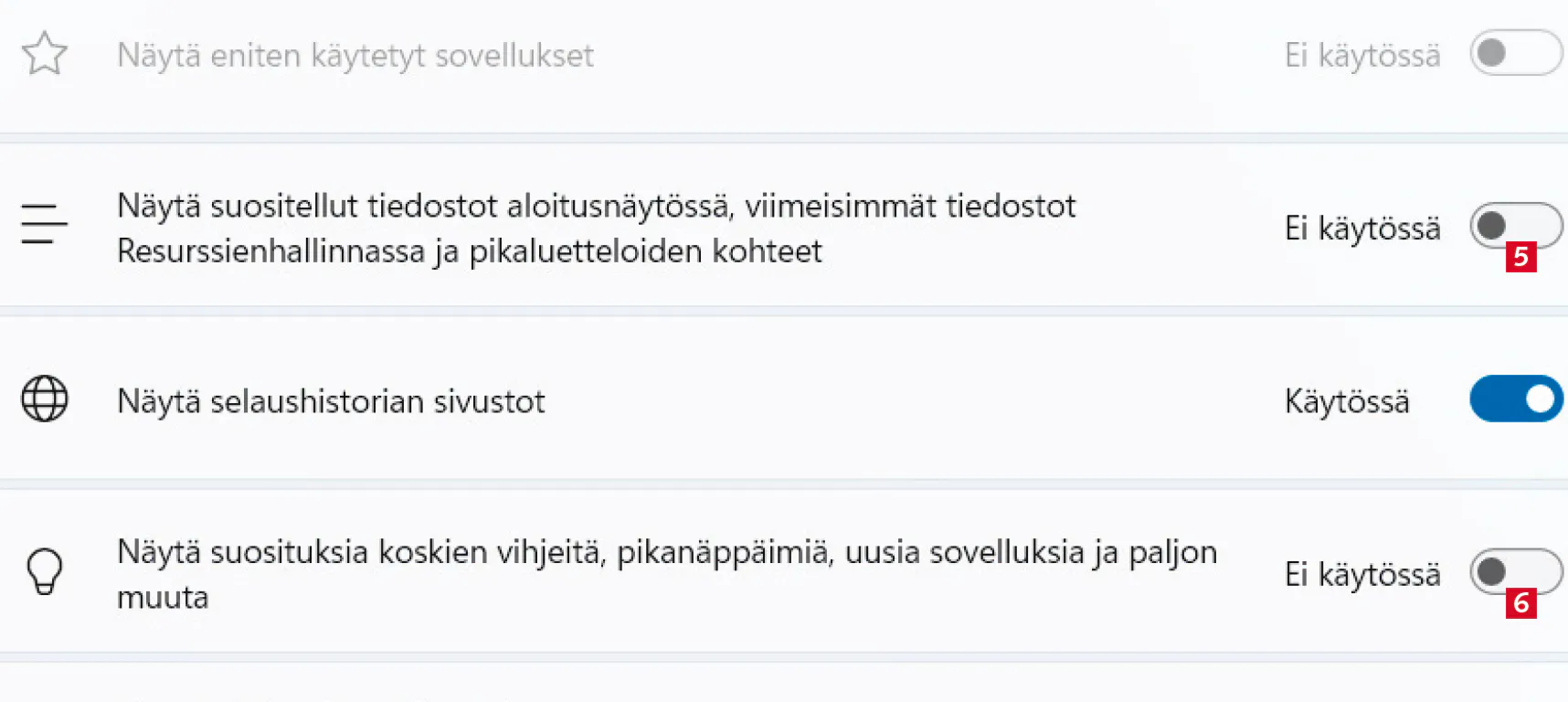Click the lightbulb icon for tip recommendations
This screenshot has height=702, width=1568.
(44, 571)
